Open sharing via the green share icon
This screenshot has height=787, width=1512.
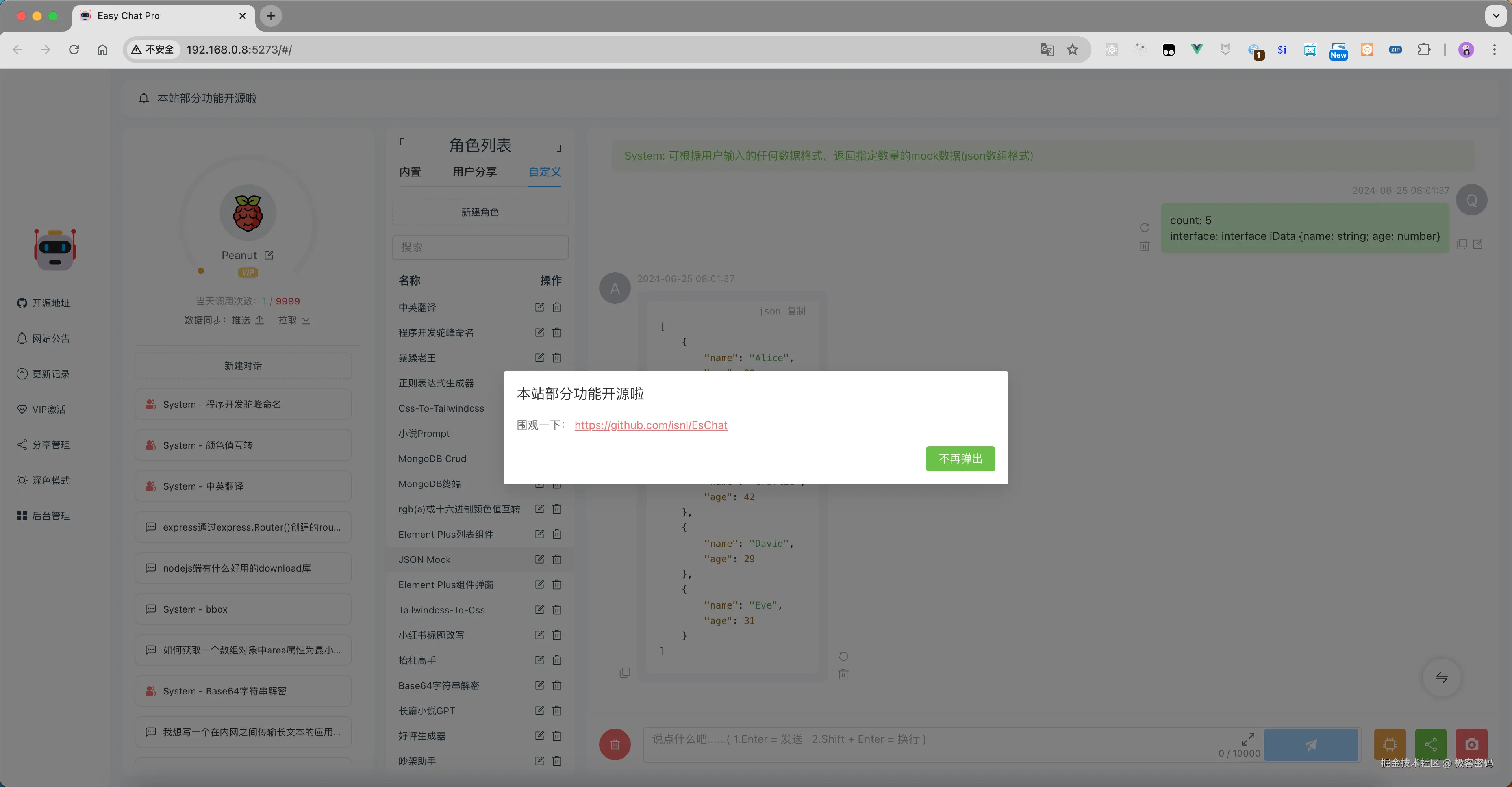pos(1430,744)
